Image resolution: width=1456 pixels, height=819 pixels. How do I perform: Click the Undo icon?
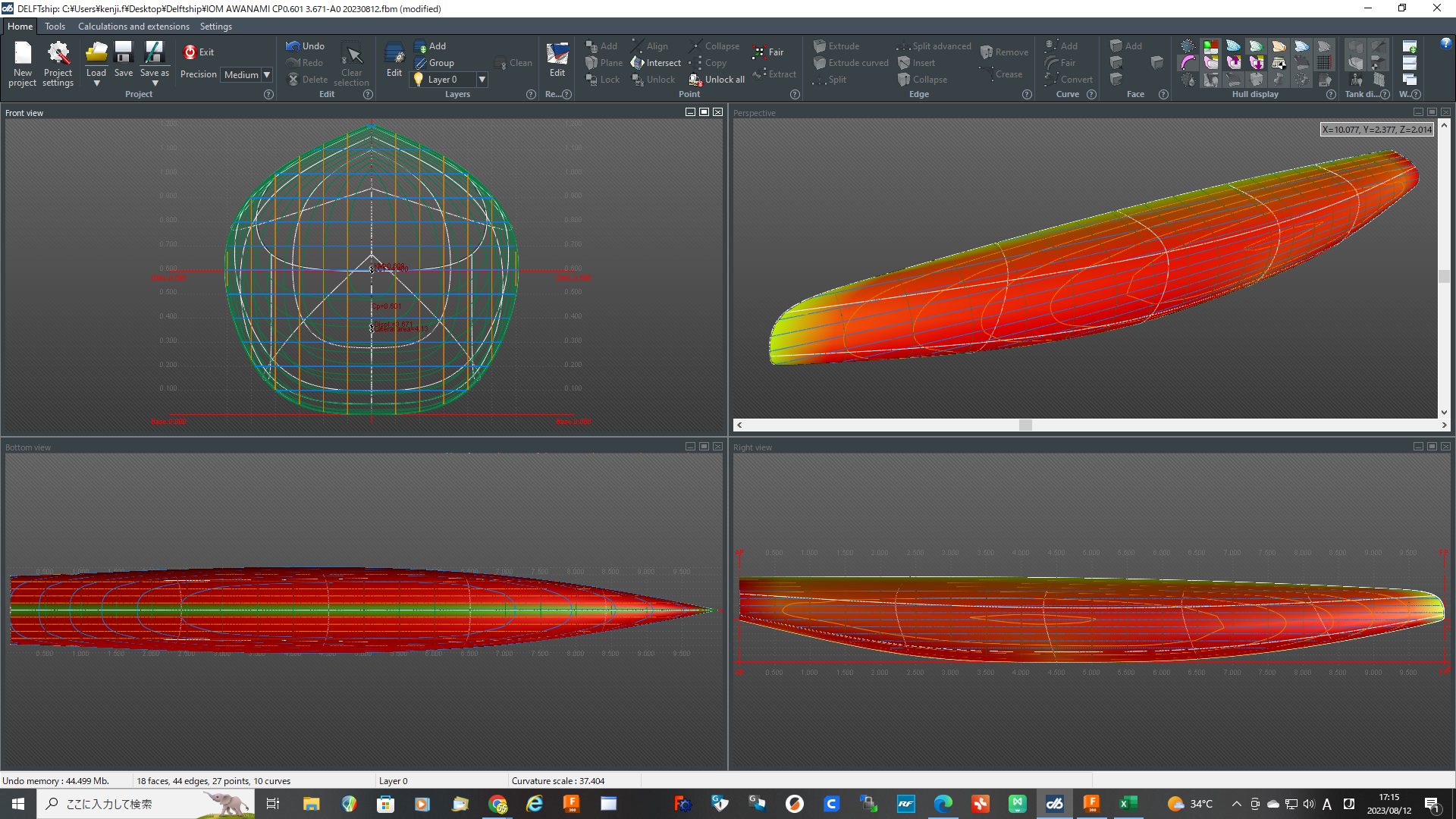[293, 46]
